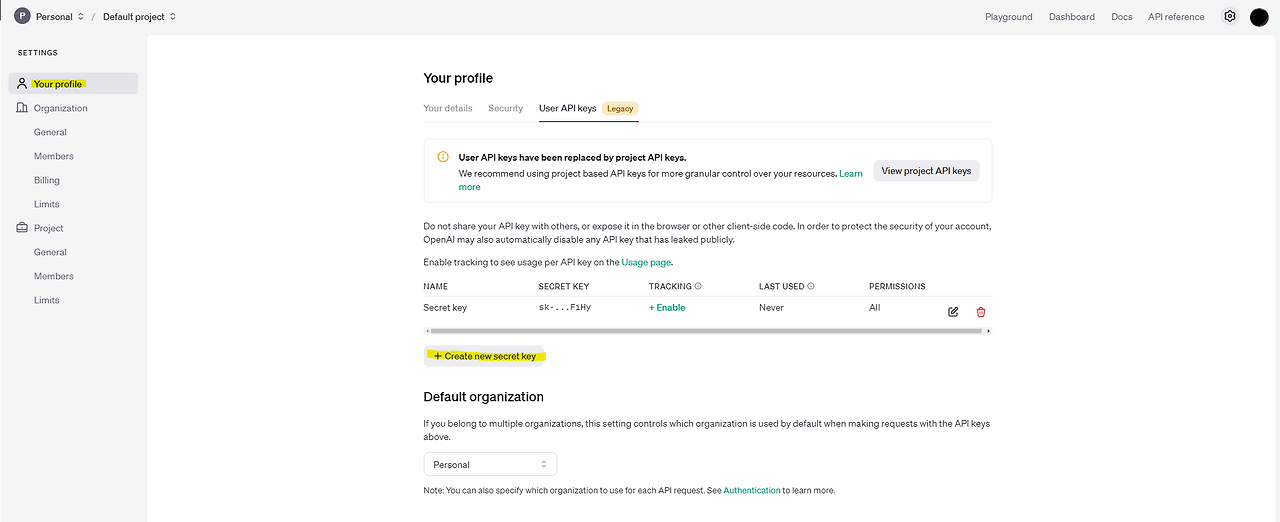Open the Your details tab
Image resolution: width=1280 pixels, height=522 pixels.
[x=447, y=108]
